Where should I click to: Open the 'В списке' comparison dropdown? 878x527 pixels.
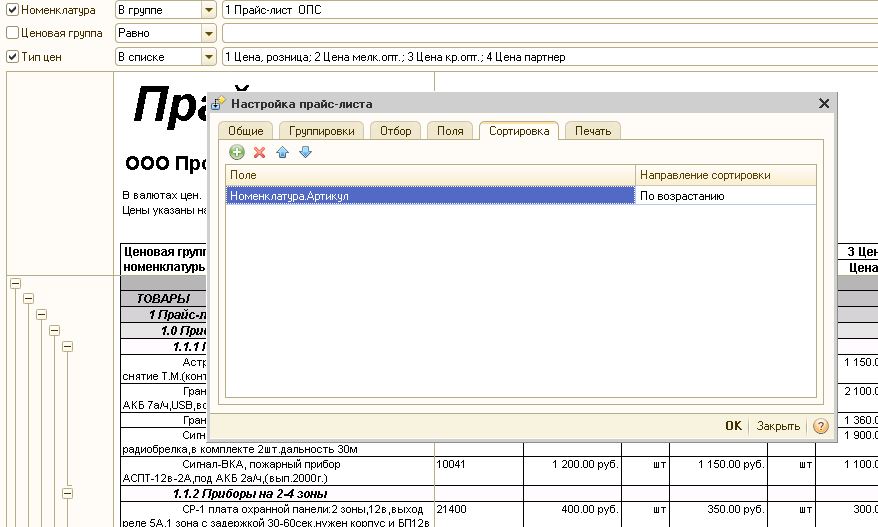click(x=209, y=57)
